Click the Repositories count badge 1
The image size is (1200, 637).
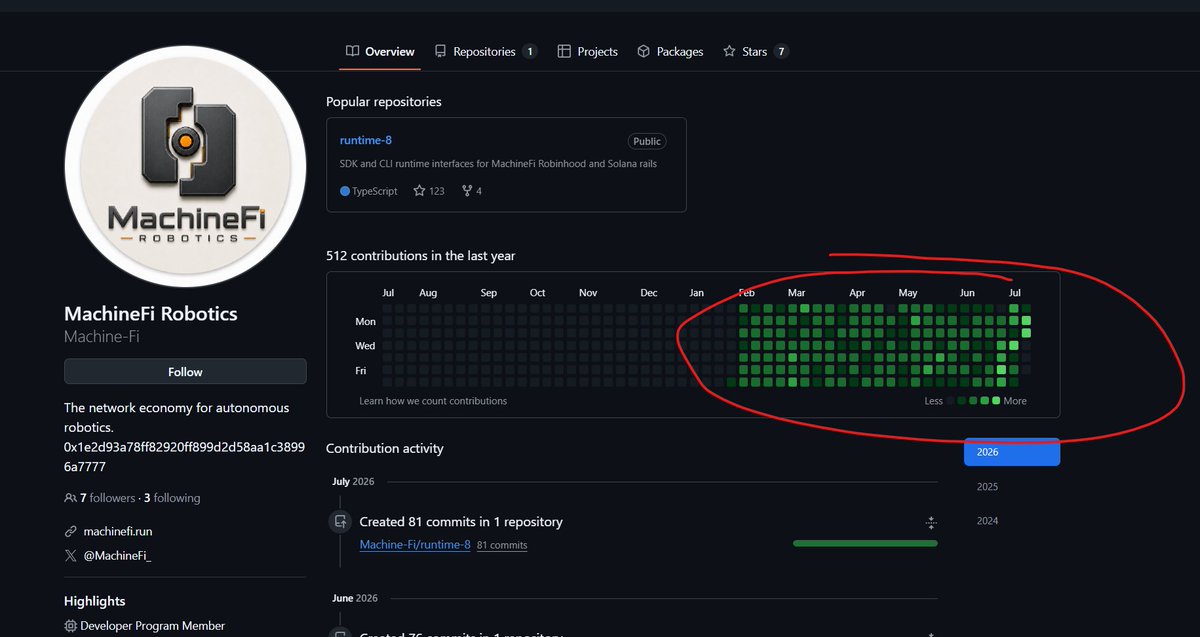(530, 51)
